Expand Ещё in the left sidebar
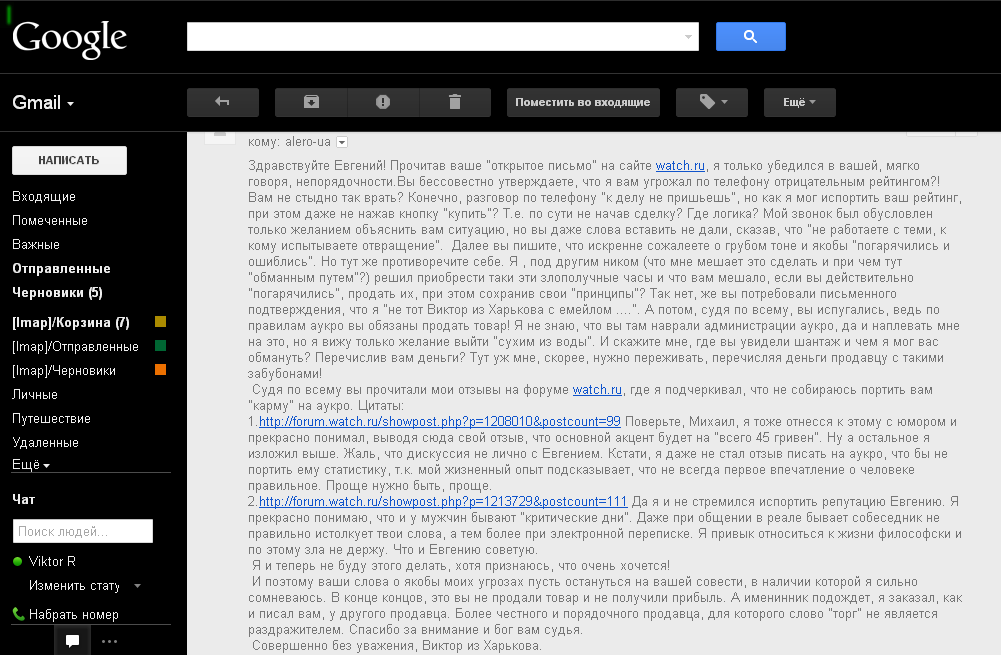The width and height of the screenshot is (1001, 655). pos(31,465)
